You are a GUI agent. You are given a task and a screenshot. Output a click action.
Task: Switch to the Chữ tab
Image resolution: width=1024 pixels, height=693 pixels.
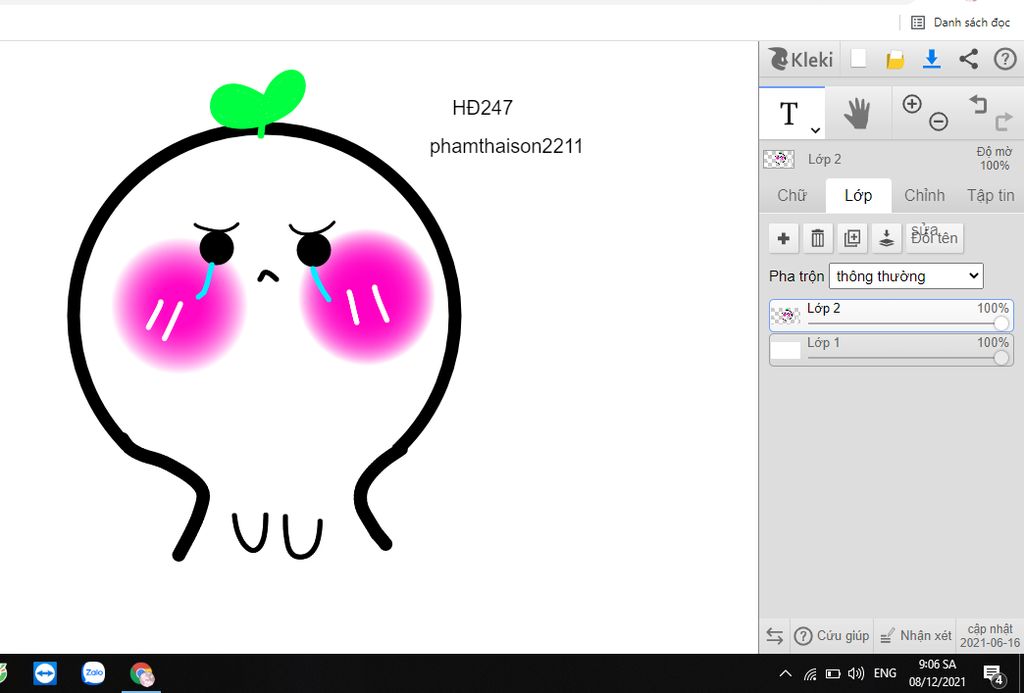click(792, 195)
